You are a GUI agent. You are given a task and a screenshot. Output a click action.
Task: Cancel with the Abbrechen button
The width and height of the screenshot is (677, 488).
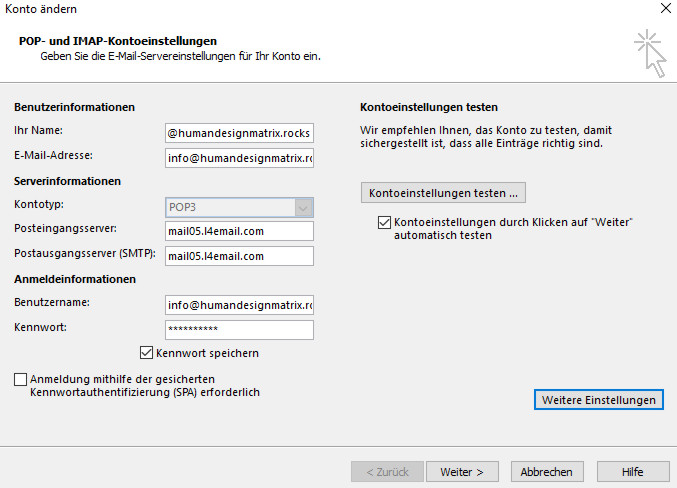(547, 471)
